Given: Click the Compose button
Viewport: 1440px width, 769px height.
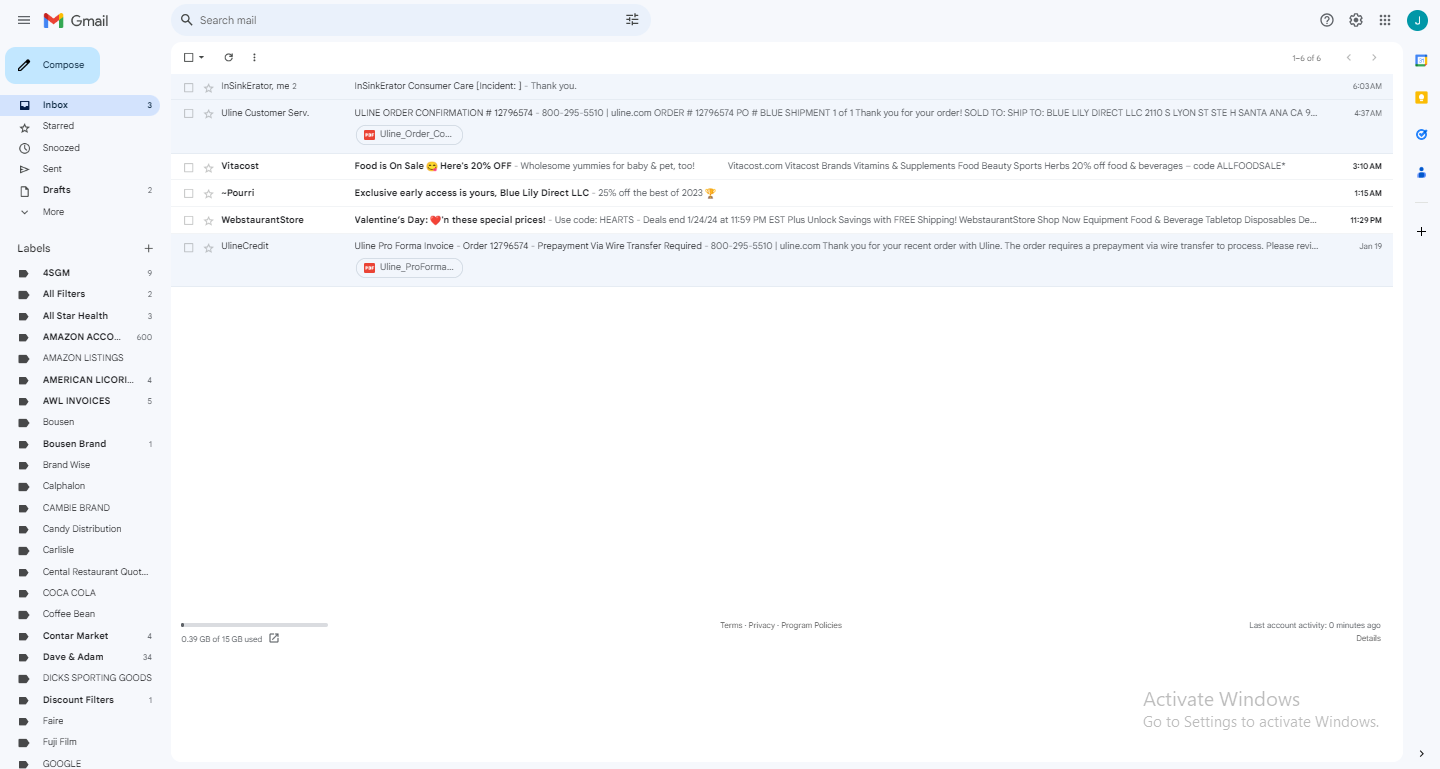Looking at the screenshot, I should click(x=52, y=65).
